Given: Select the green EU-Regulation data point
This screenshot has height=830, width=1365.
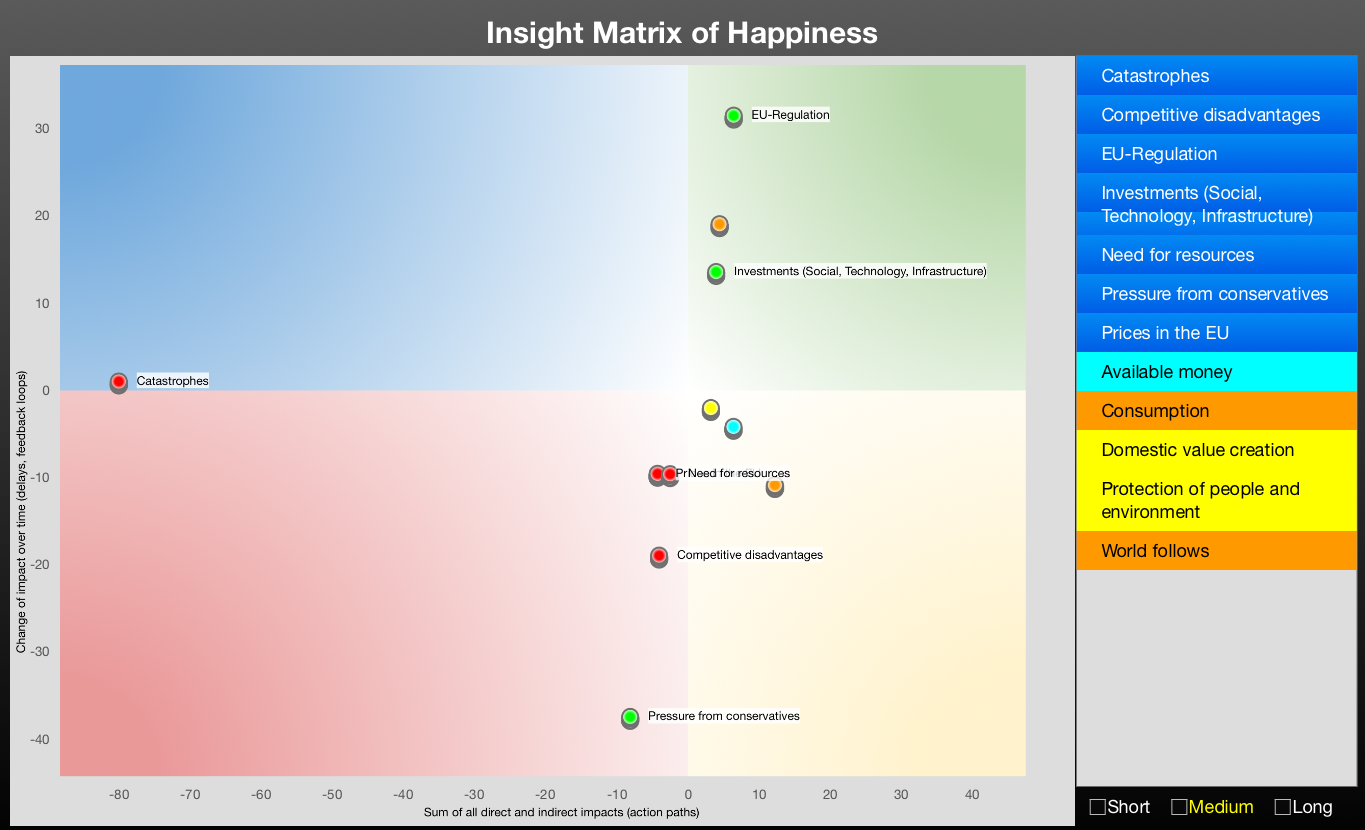Looking at the screenshot, I should (733, 115).
